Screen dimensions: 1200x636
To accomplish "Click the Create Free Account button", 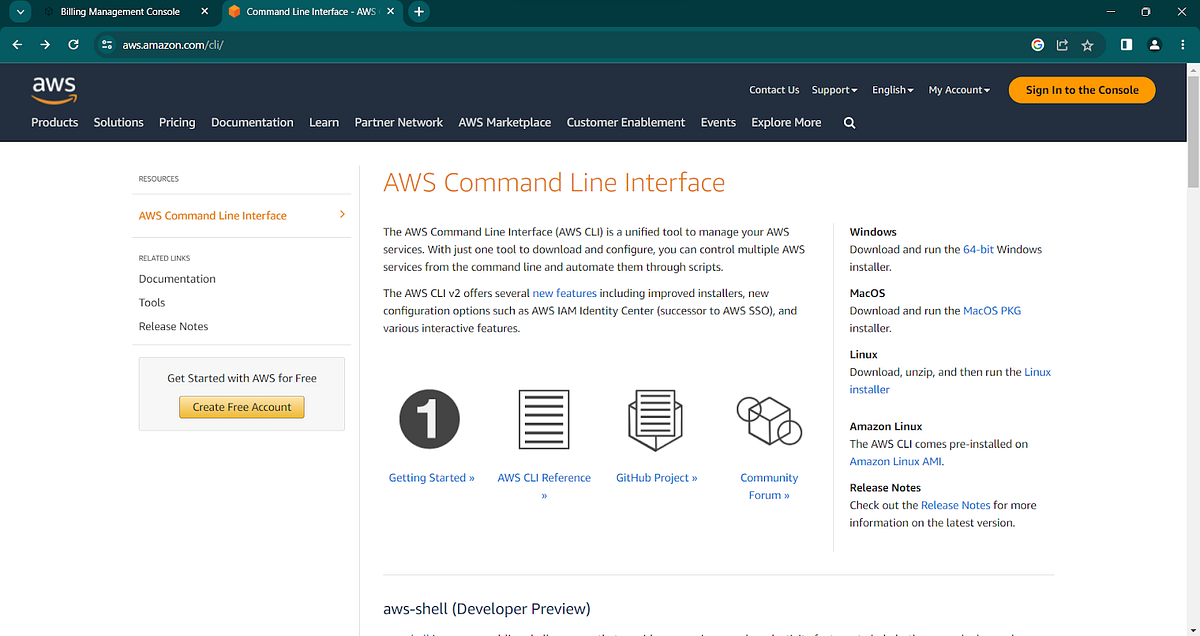I will (x=241, y=407).
